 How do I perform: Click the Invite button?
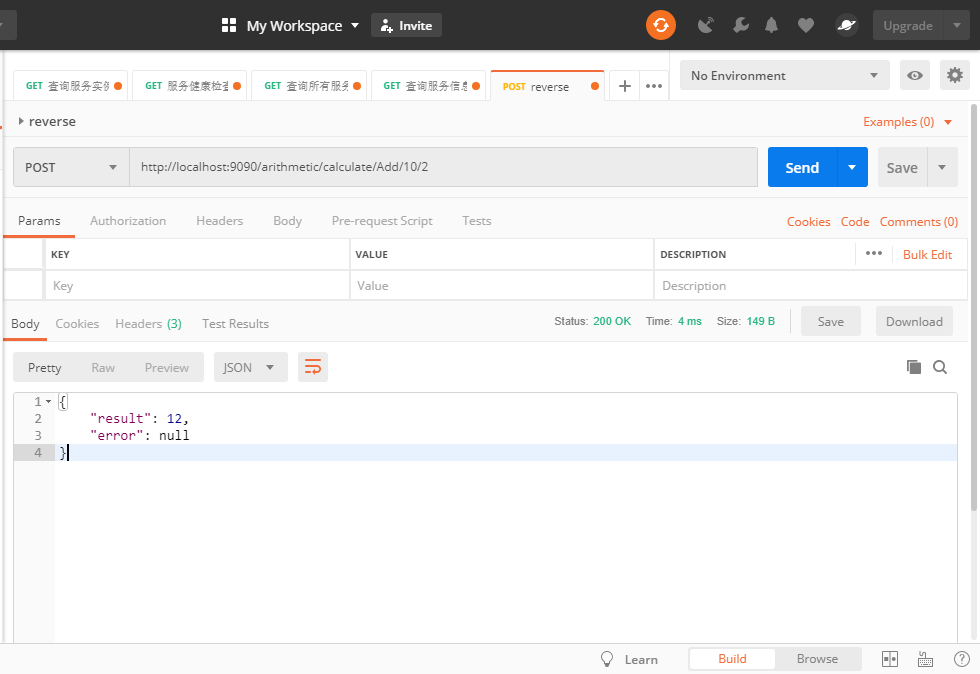click(x=406, y=26)
